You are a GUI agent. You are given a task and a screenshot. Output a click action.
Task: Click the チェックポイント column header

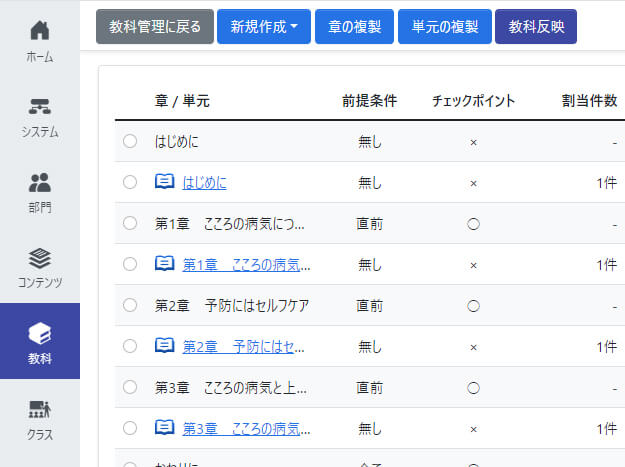(474, 101)
